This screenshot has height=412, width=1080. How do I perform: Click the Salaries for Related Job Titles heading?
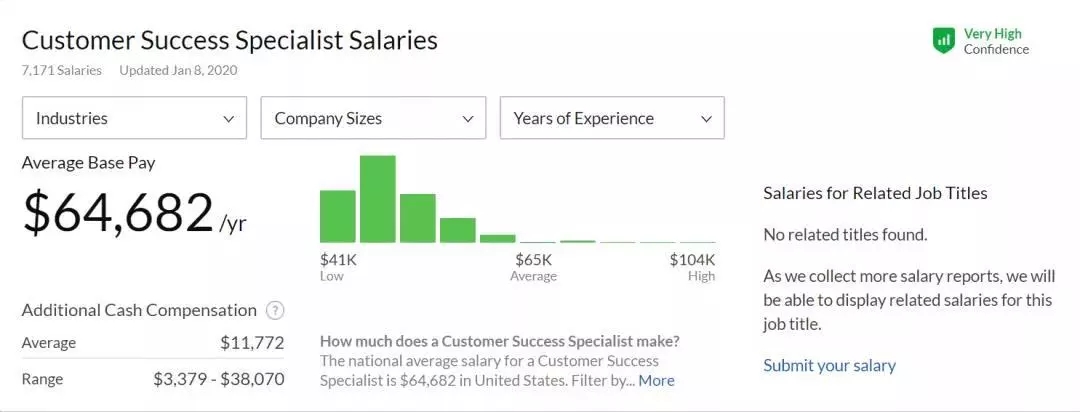[875, 193]
